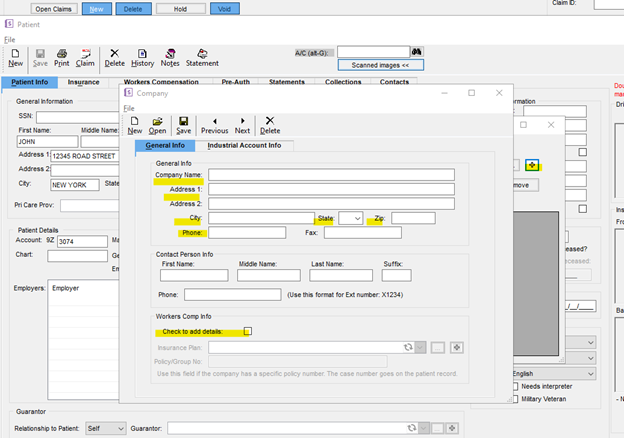
Task: Click Open folder icon in Company window
Action: 158,124
